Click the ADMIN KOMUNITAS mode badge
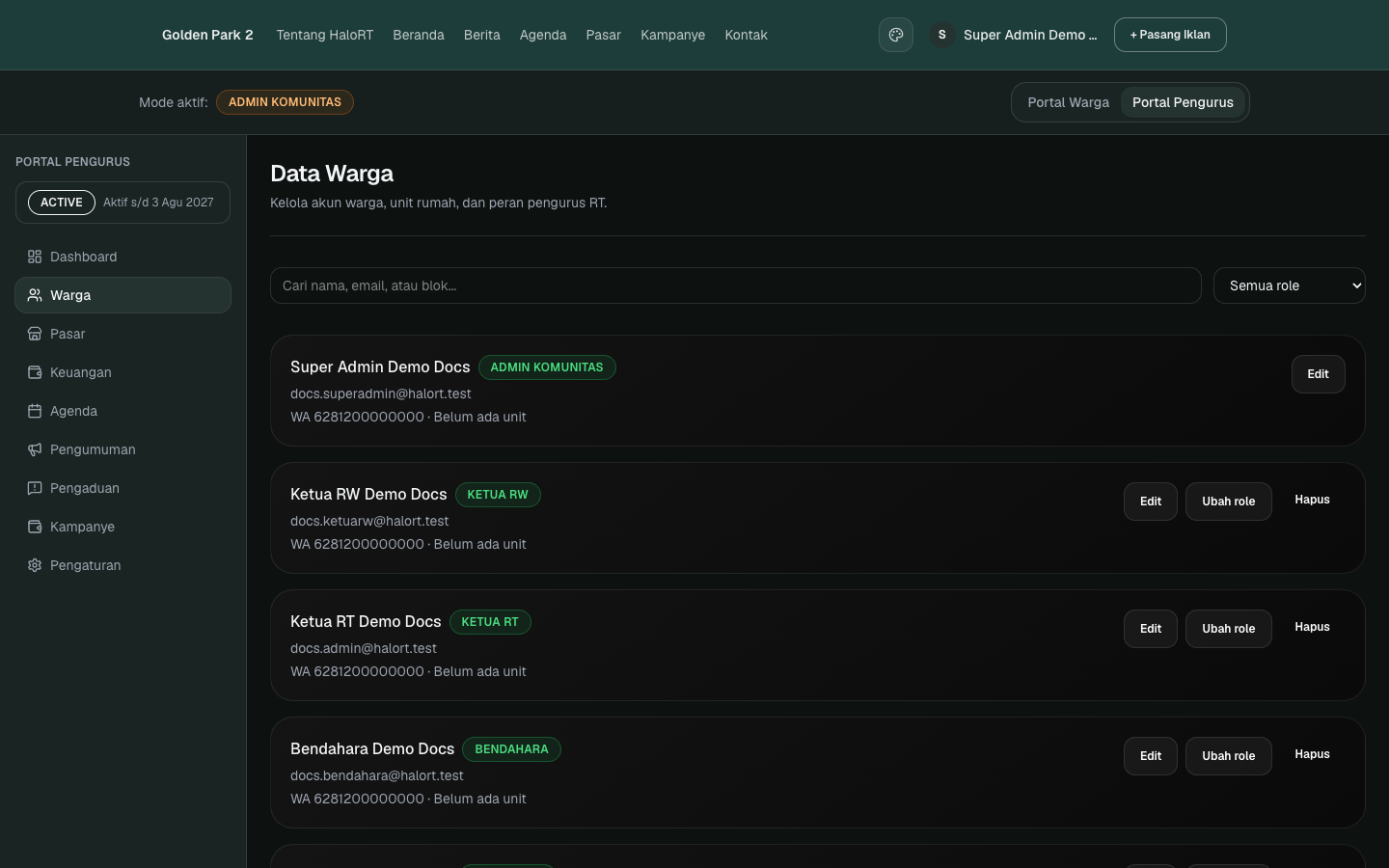Viewport: 1389px width, 868px height. [285, 102]
